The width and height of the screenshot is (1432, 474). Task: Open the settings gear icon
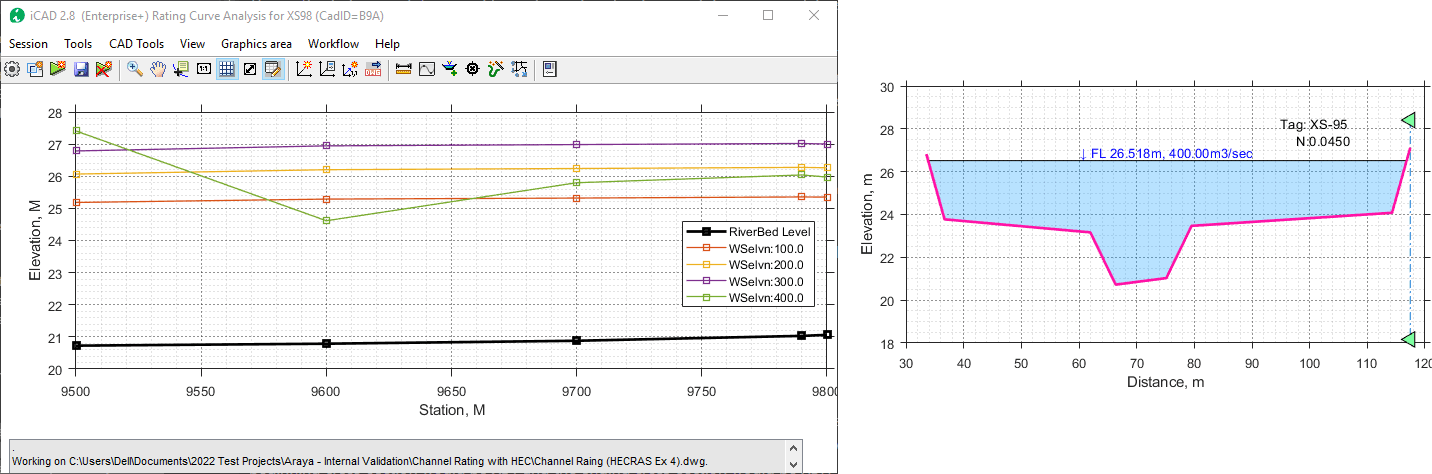(12, 69)
